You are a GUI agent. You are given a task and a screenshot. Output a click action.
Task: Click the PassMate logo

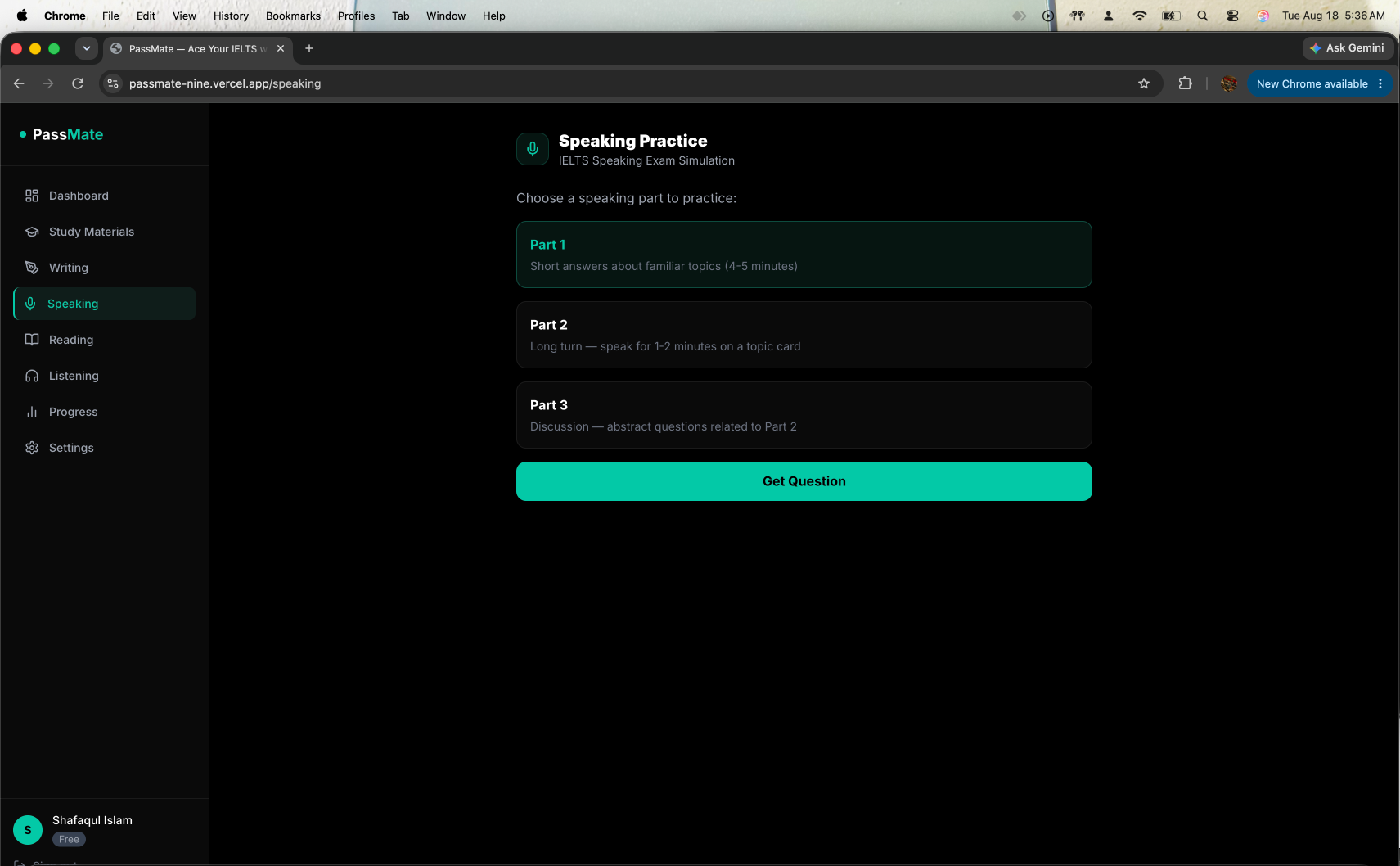tap(61, 134)
